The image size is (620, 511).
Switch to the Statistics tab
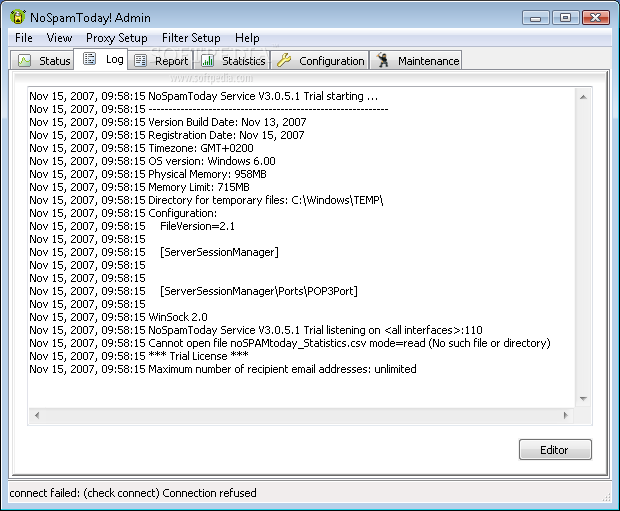click(231, 61)
